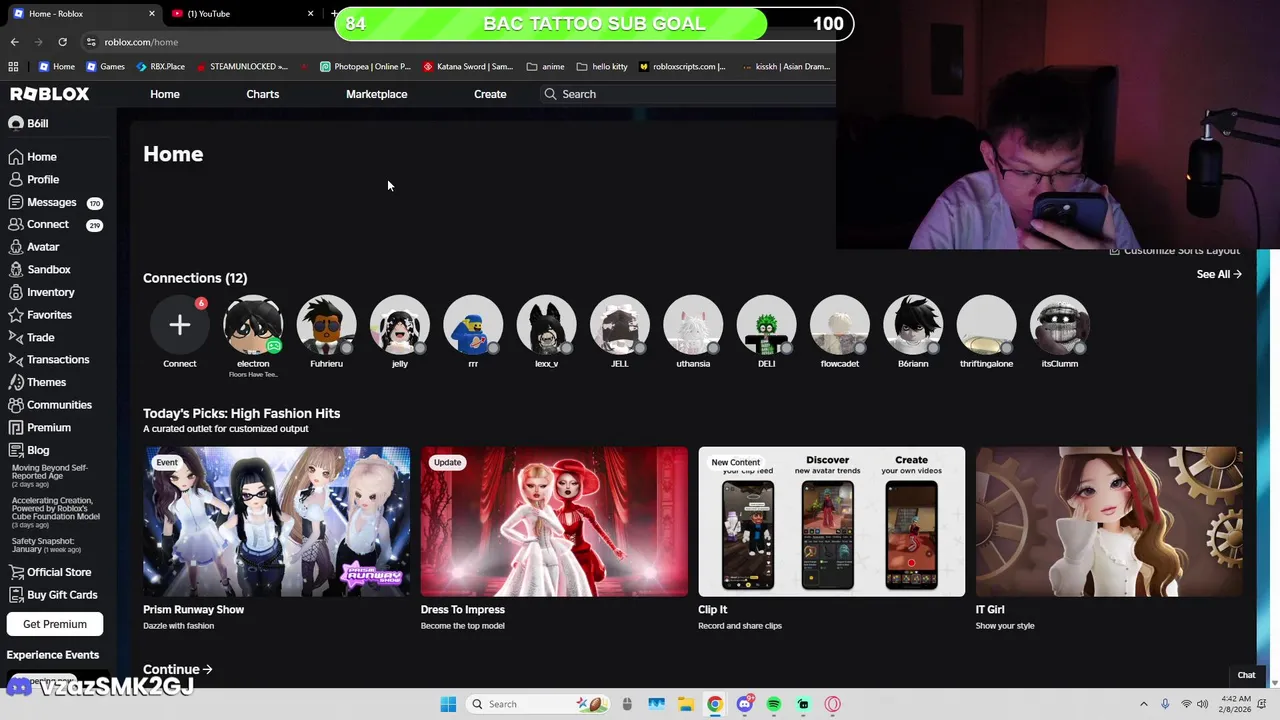Select the Home - Roblox browser tab
Image resolution: width=1280 pixels, height=720 pixels.
point(82,14)
